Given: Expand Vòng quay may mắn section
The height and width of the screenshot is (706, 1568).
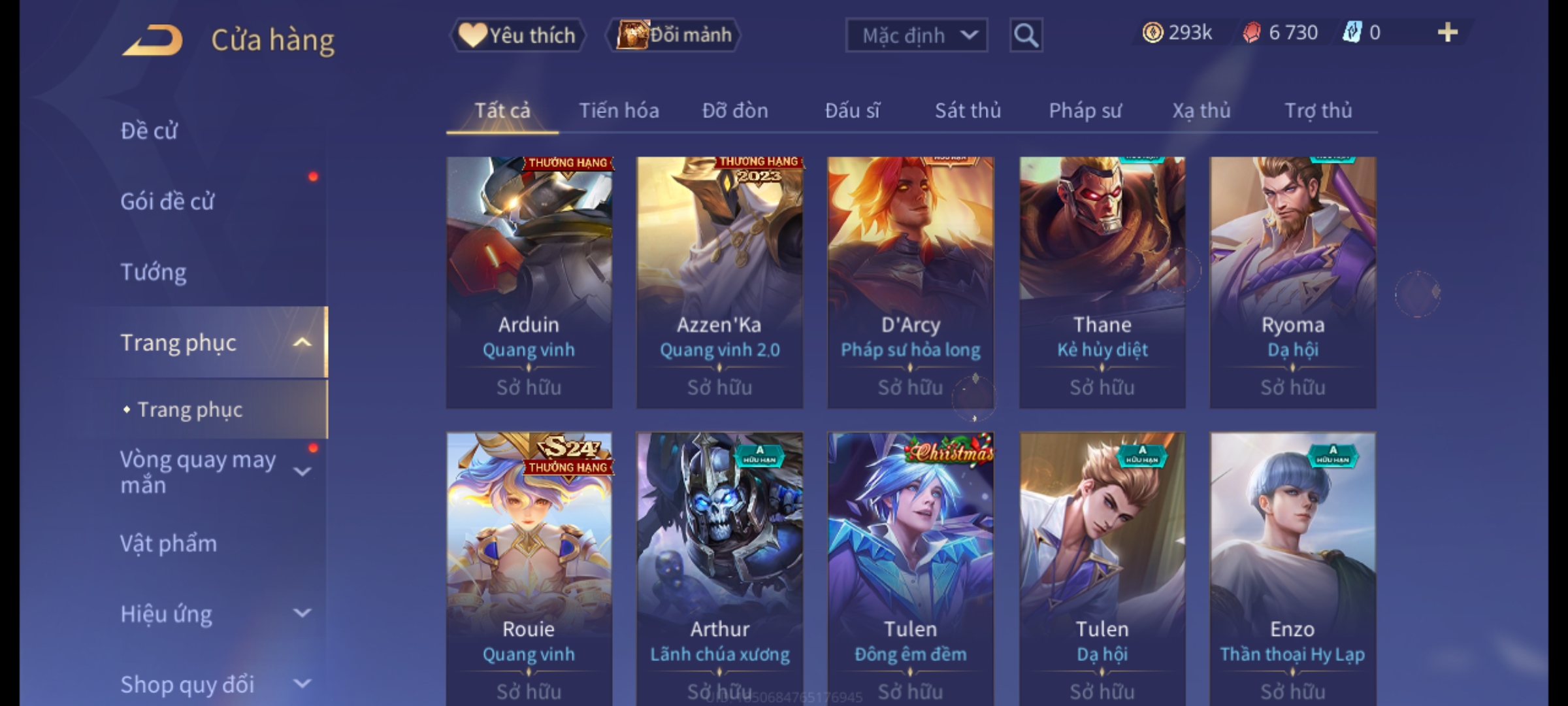Looking at the screenshot, I should click(302, 471).
